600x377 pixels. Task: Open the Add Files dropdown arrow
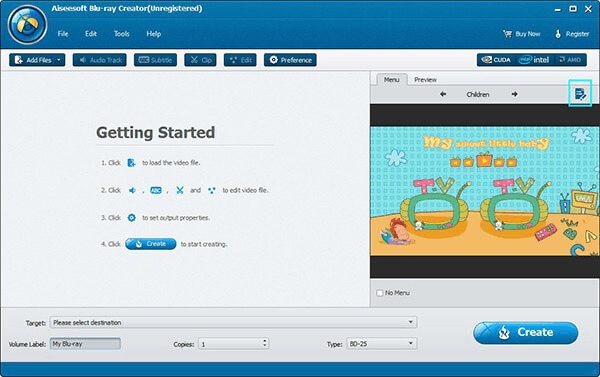pyautogui.click(x=59, y=60)
